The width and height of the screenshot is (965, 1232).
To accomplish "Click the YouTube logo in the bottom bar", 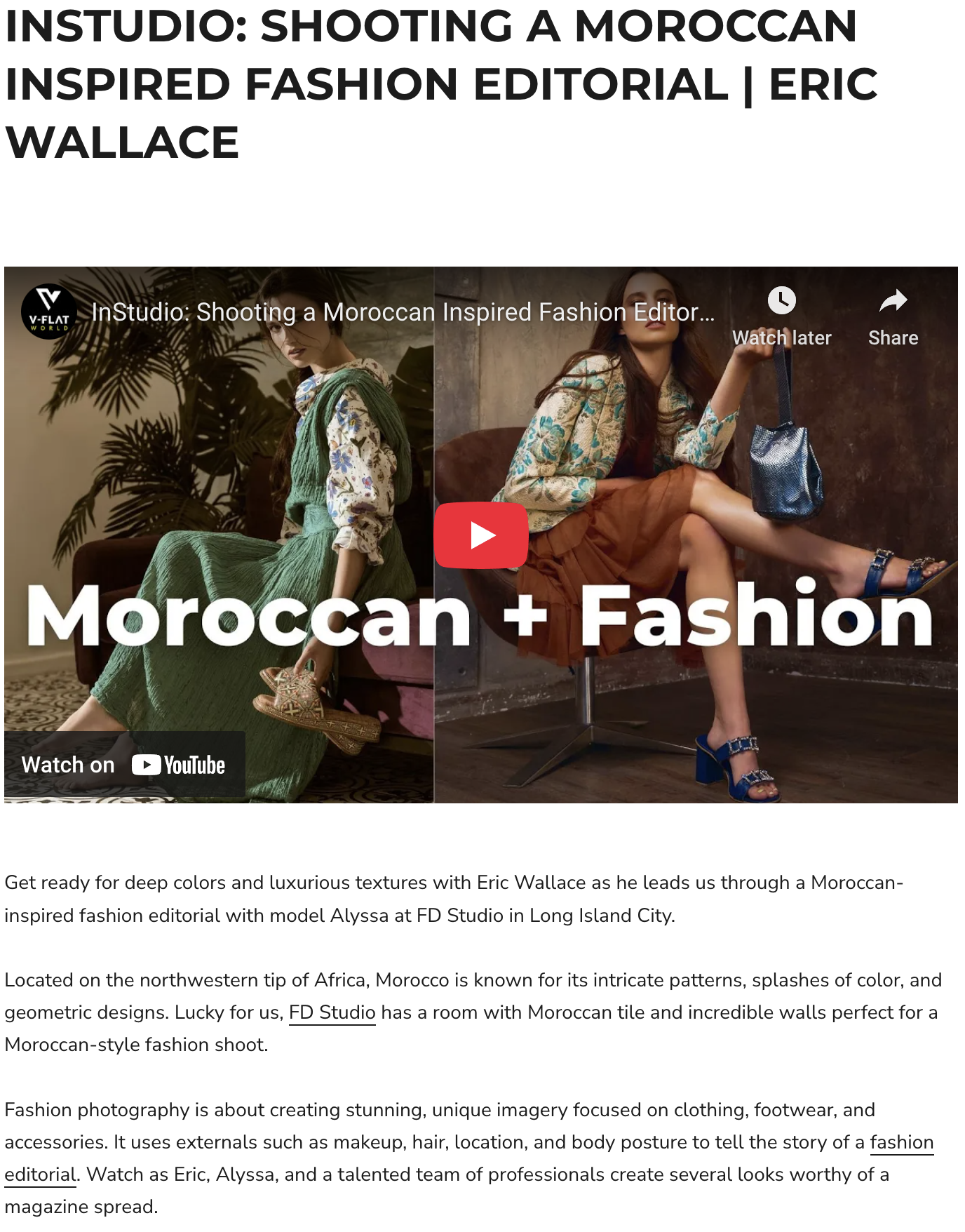I will coord(179,765).
